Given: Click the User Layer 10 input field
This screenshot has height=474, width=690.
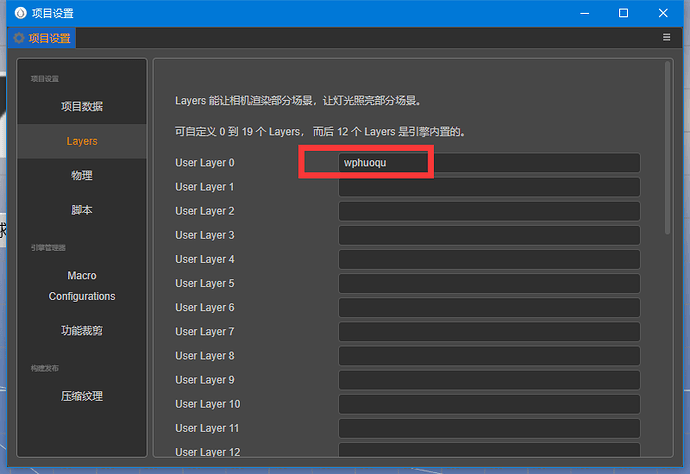Looking at the screenshot, I should (489, 404).
